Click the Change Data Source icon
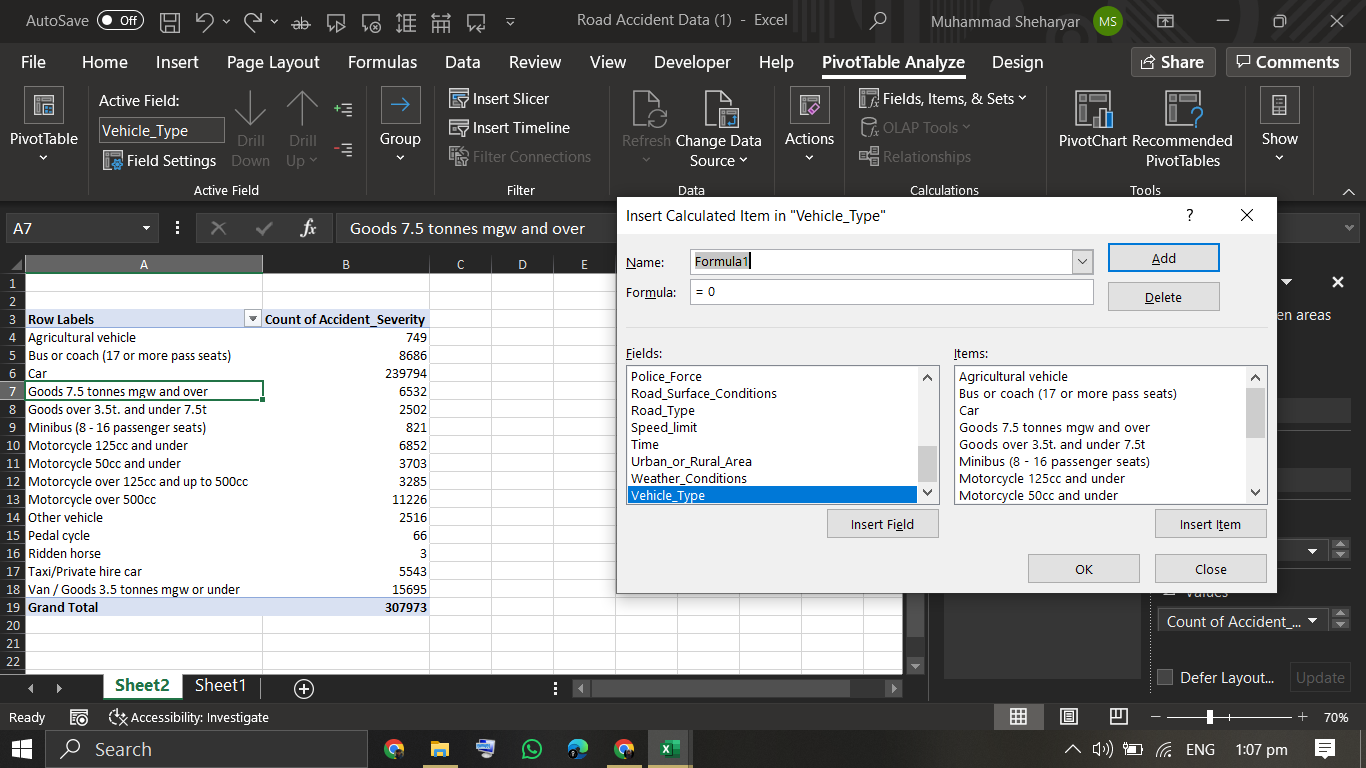This screenshot has height=768, width=1366. (x=718, y=108)
